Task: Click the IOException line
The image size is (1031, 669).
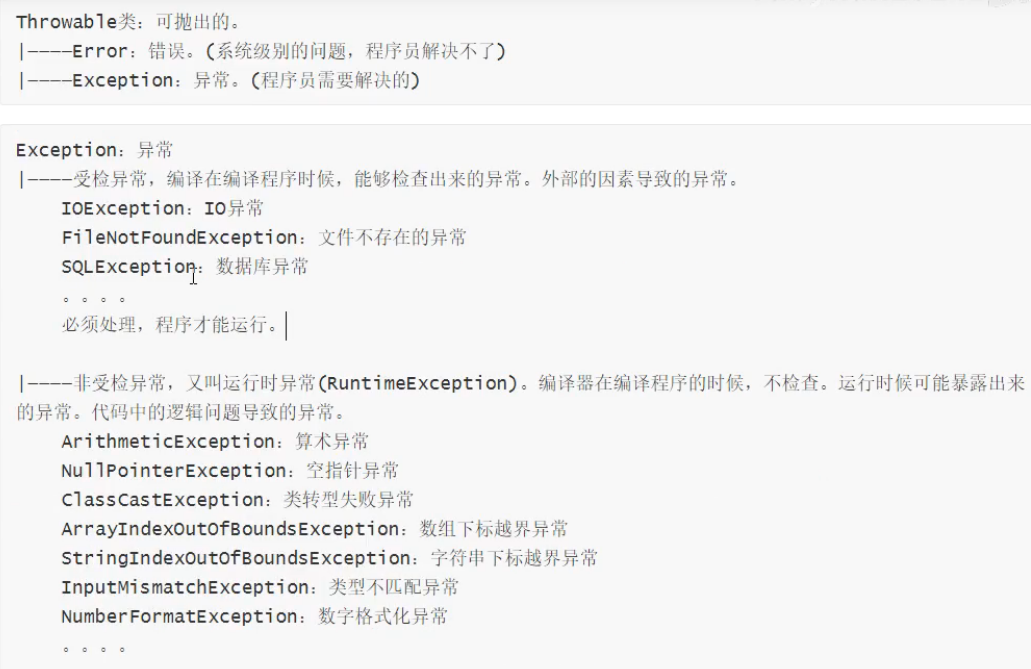Action: click(x=162, y=209)
